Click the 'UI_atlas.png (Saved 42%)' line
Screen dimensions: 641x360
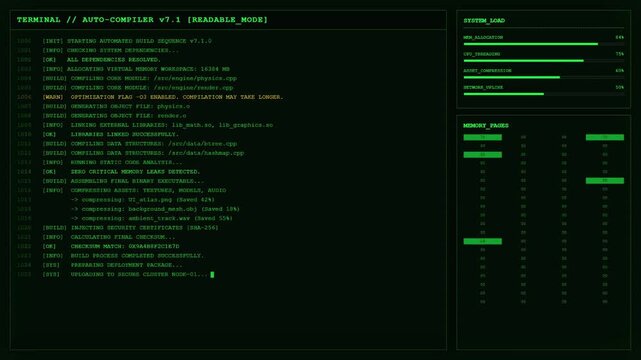click(142, 200)
